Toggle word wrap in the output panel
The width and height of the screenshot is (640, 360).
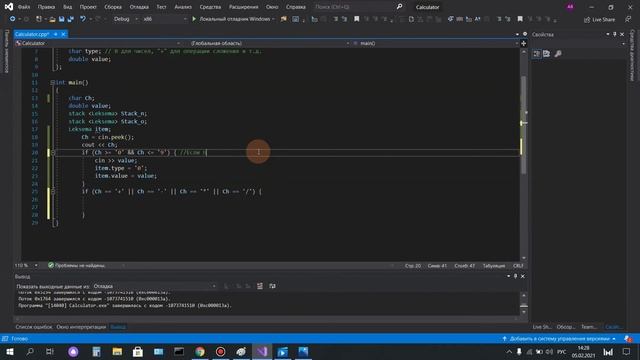tap(272, 286)
